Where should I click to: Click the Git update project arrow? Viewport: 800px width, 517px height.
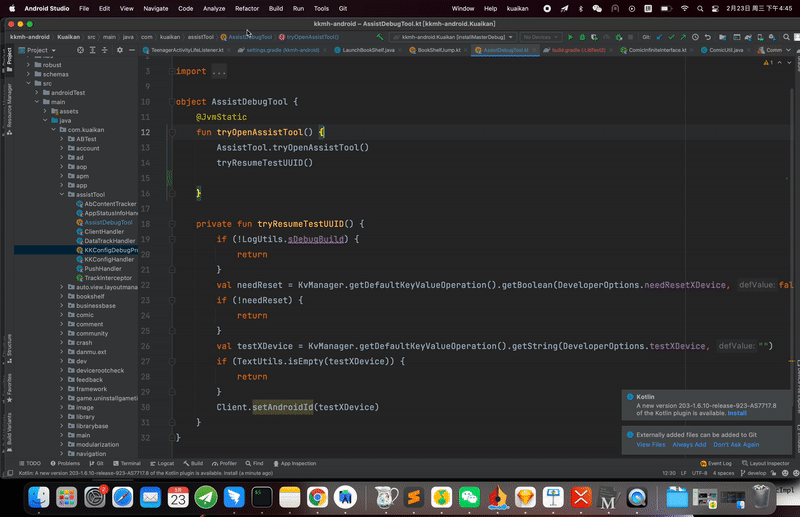click(x=660, y=37)
